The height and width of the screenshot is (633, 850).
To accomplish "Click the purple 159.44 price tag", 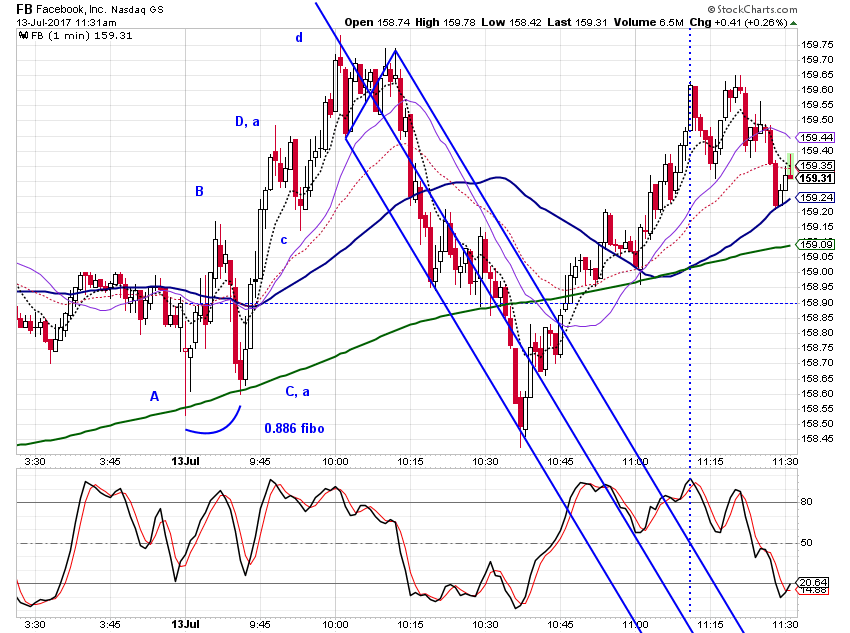I will (x=815, y=138).
